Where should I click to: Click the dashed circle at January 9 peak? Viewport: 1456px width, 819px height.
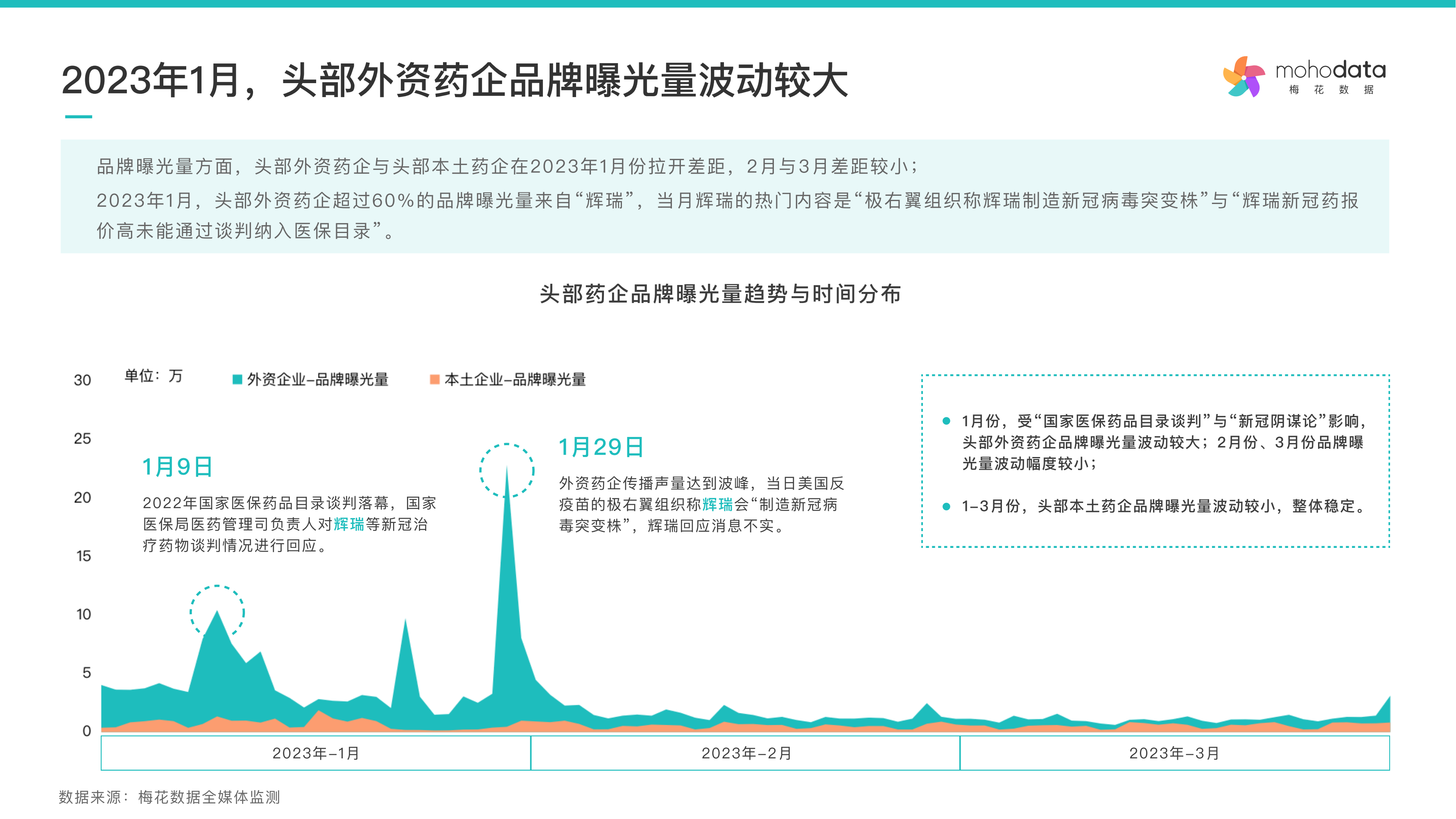click(x=217, y=612)
